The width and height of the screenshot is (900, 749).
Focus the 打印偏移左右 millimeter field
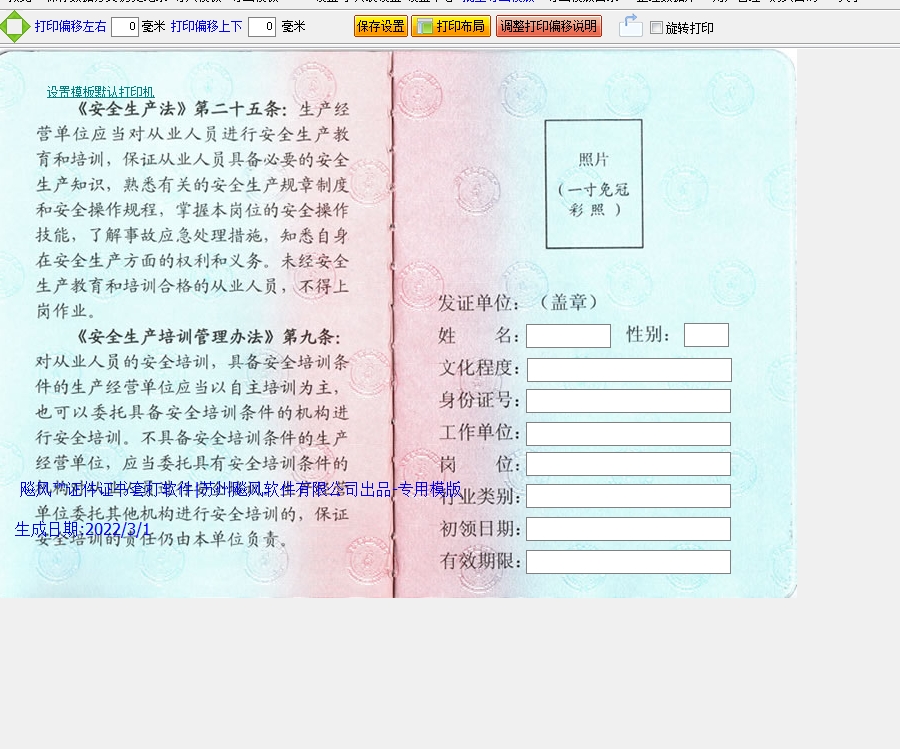pos(125,27)
